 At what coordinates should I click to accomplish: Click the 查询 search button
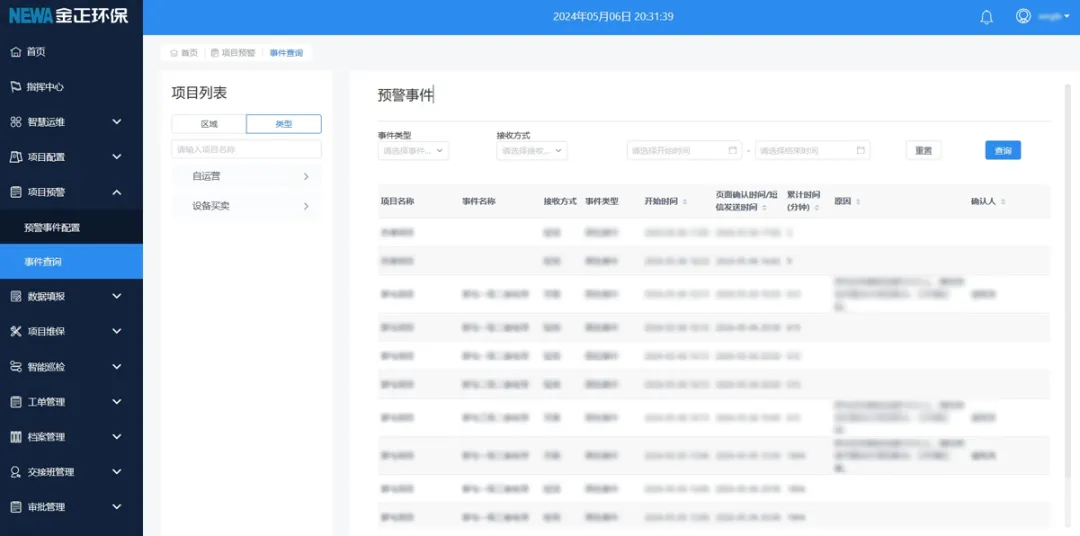tap(1002, 151)
